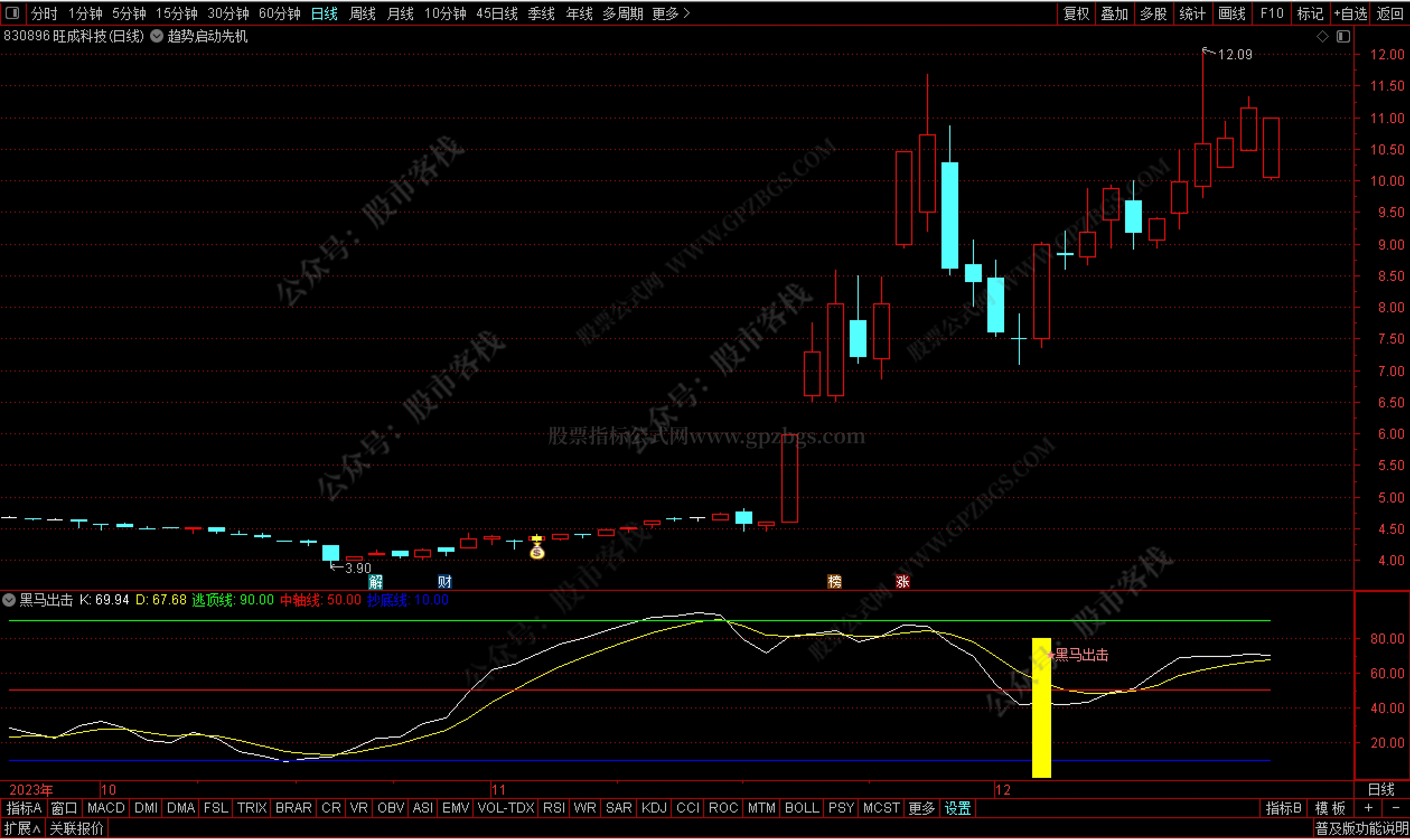
Task: Open 普及版功能说明 link
Action: click(x=1361, y=829)
